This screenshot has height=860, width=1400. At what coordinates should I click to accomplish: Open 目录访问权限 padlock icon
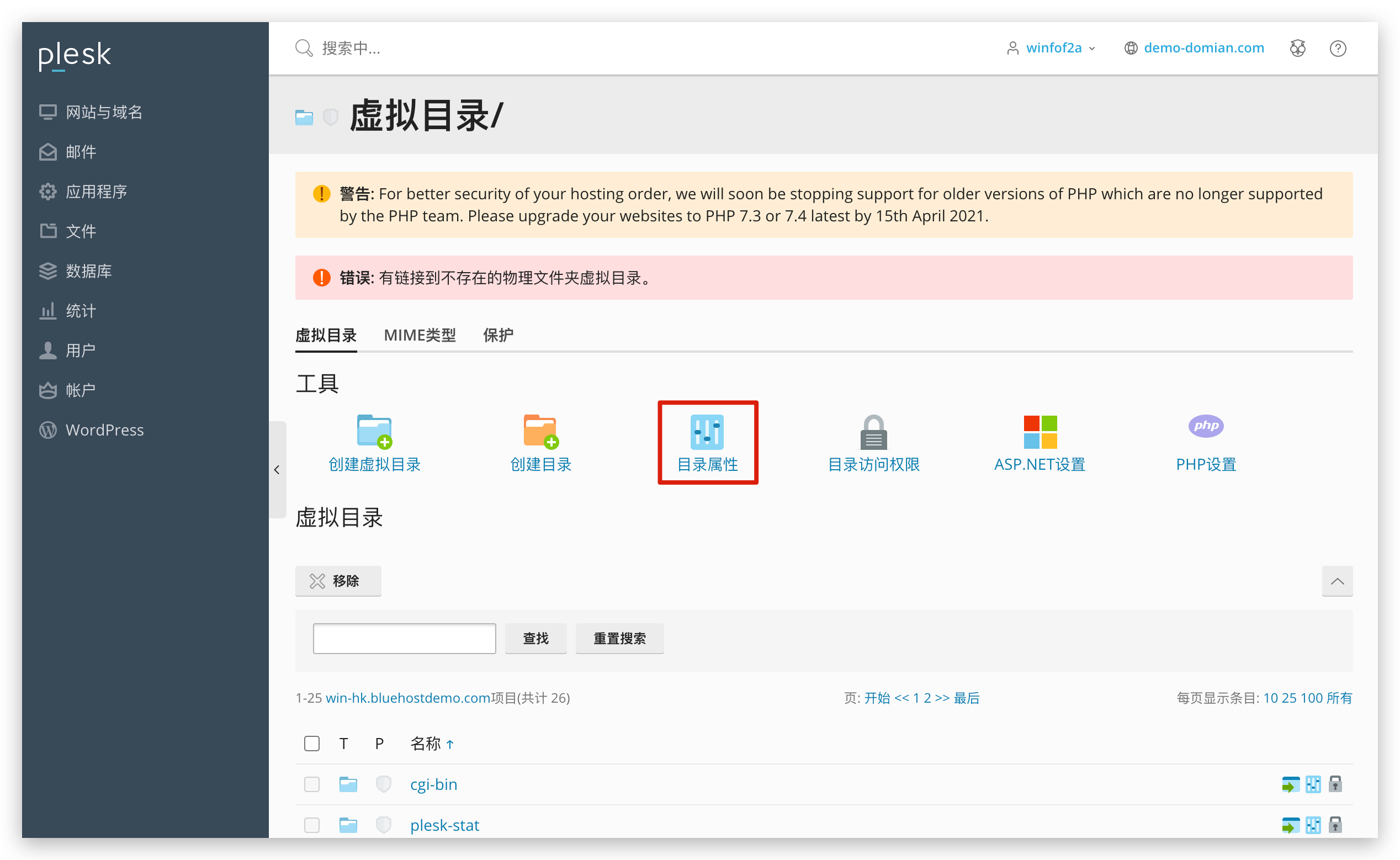pos(873,432)
